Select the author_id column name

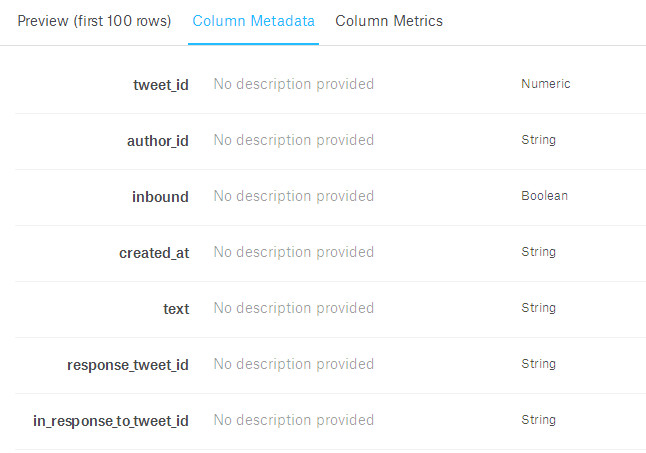pos(157,141)
